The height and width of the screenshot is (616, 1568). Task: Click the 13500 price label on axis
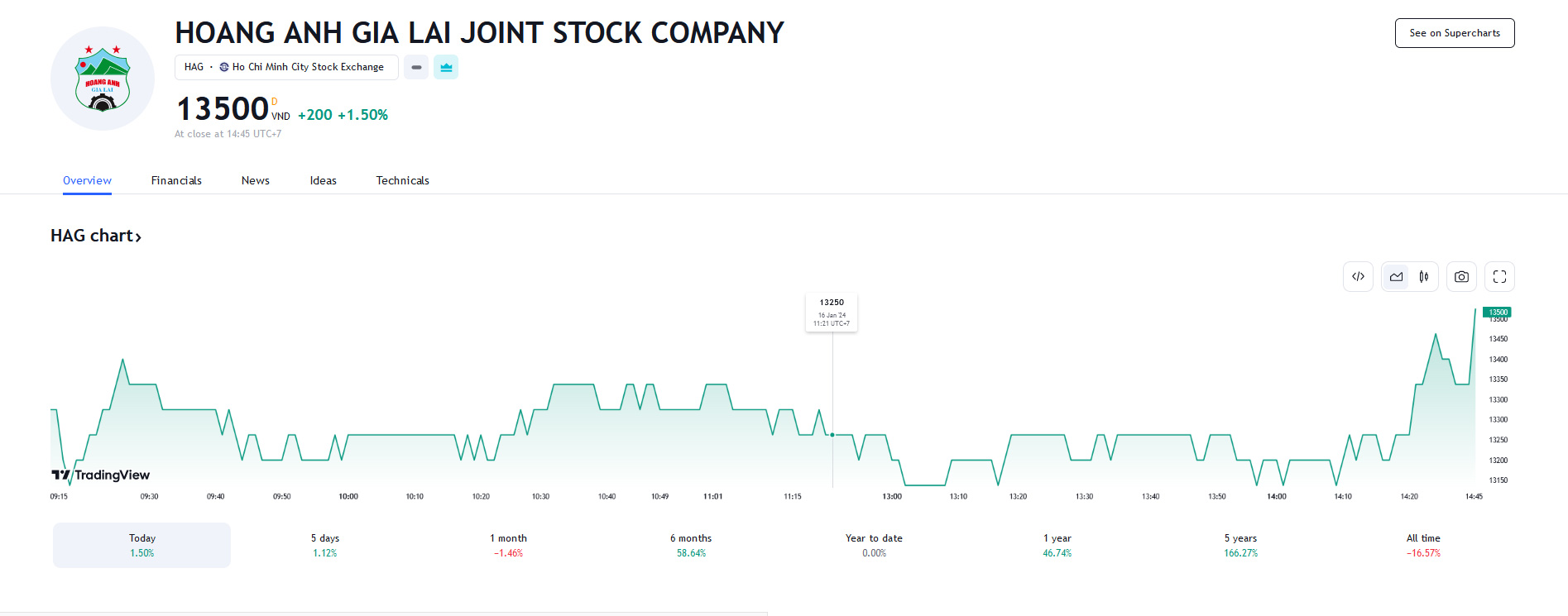tap(1497, 313)
